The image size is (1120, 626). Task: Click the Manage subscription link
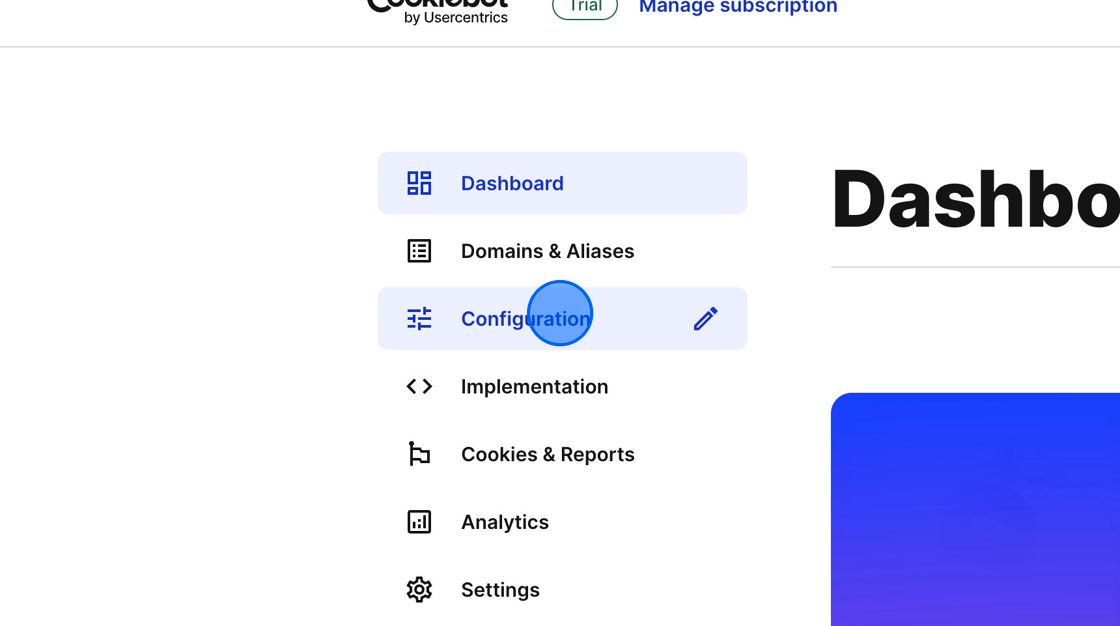pyautogui.click(x=737, y=8)
